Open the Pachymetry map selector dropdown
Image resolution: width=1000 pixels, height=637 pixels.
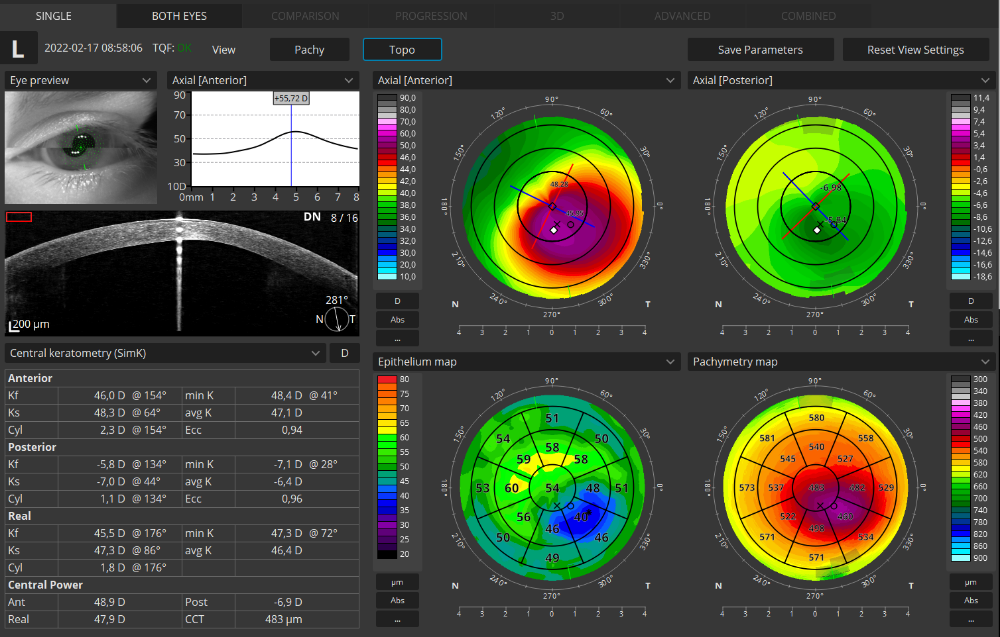click(x=841, y=361)
